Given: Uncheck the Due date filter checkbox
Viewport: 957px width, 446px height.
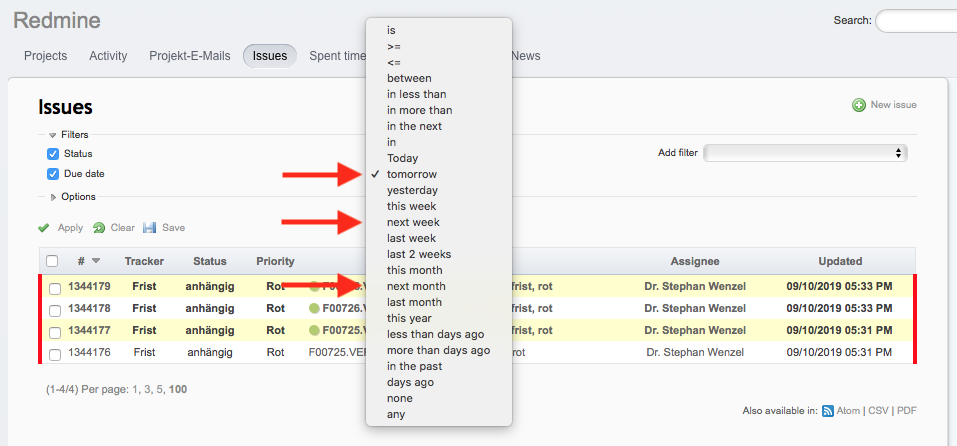Looking at the screenshot, I should tap(53, 174).
